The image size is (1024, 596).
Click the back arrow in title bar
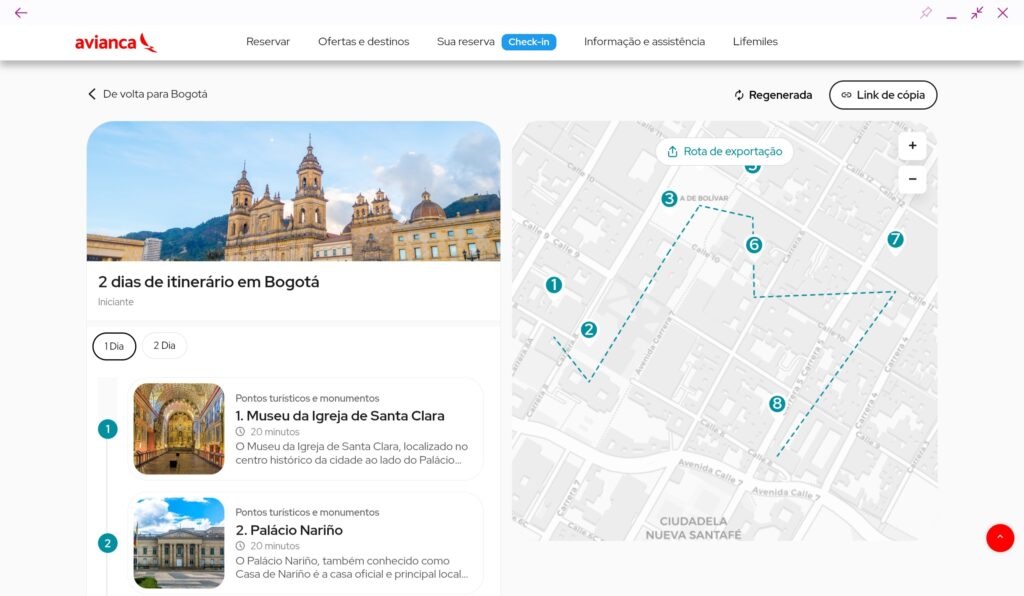pyautogui.click(x=21, y=13)
